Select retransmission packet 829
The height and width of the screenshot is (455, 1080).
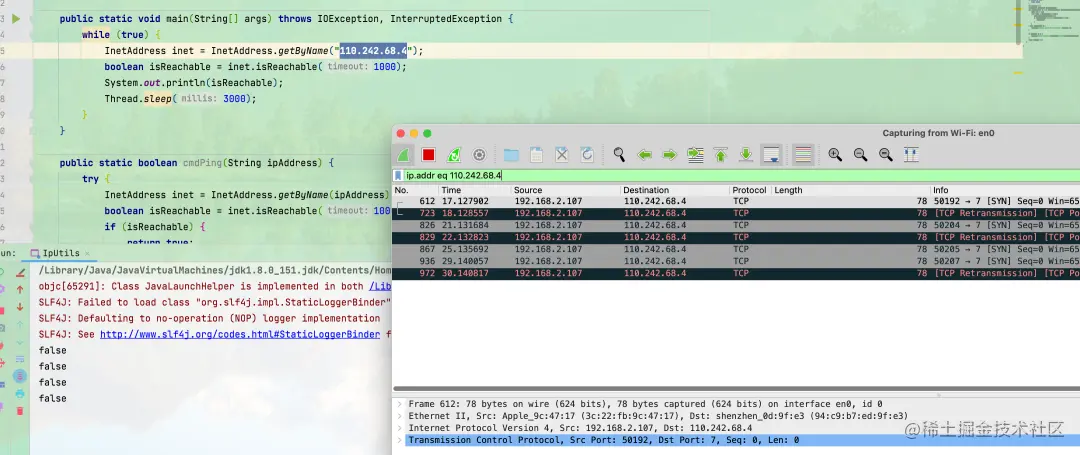(x=736, y=237)
